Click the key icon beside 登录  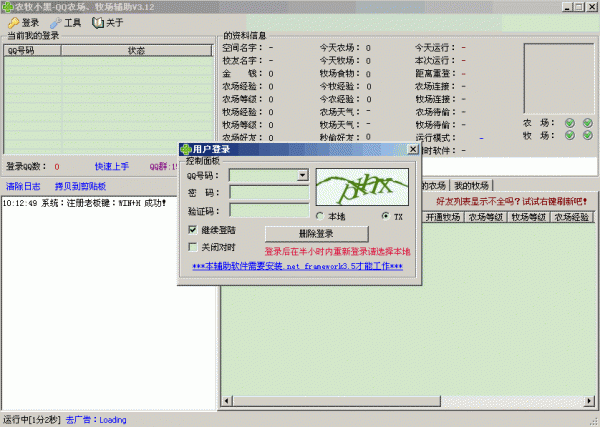(14, 23)
